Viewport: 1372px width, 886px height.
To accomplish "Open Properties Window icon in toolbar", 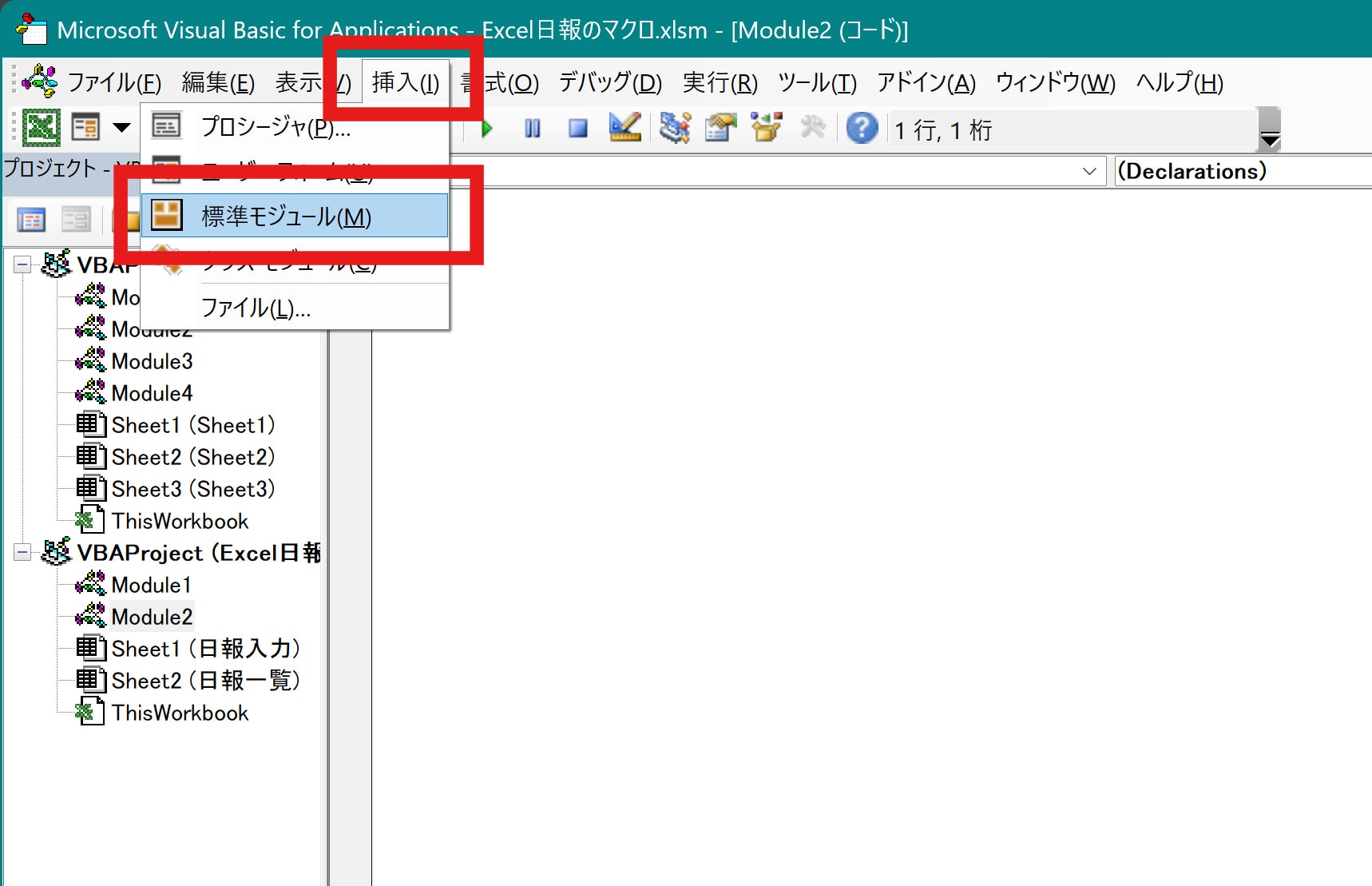I will pos(720,128).
